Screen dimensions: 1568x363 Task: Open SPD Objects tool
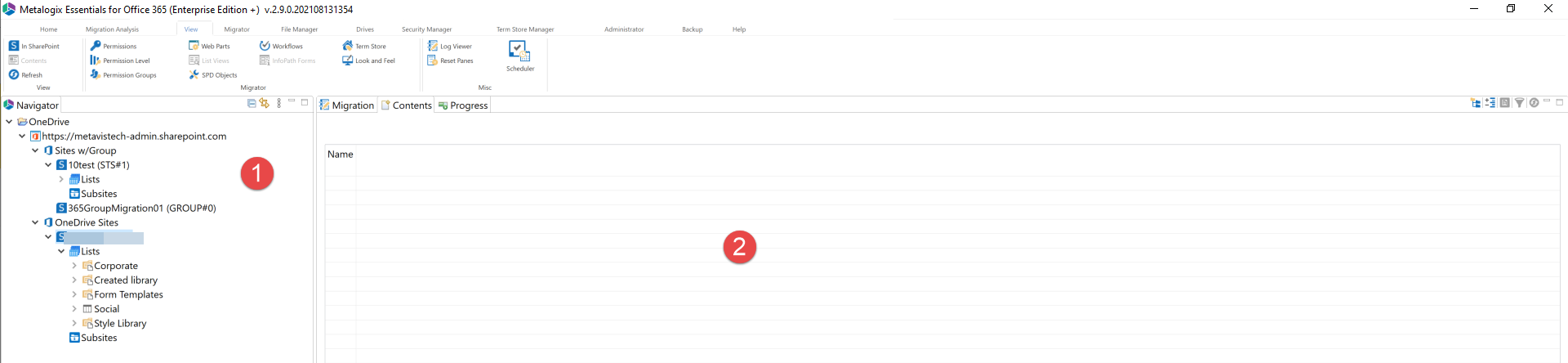coord(213,75)
